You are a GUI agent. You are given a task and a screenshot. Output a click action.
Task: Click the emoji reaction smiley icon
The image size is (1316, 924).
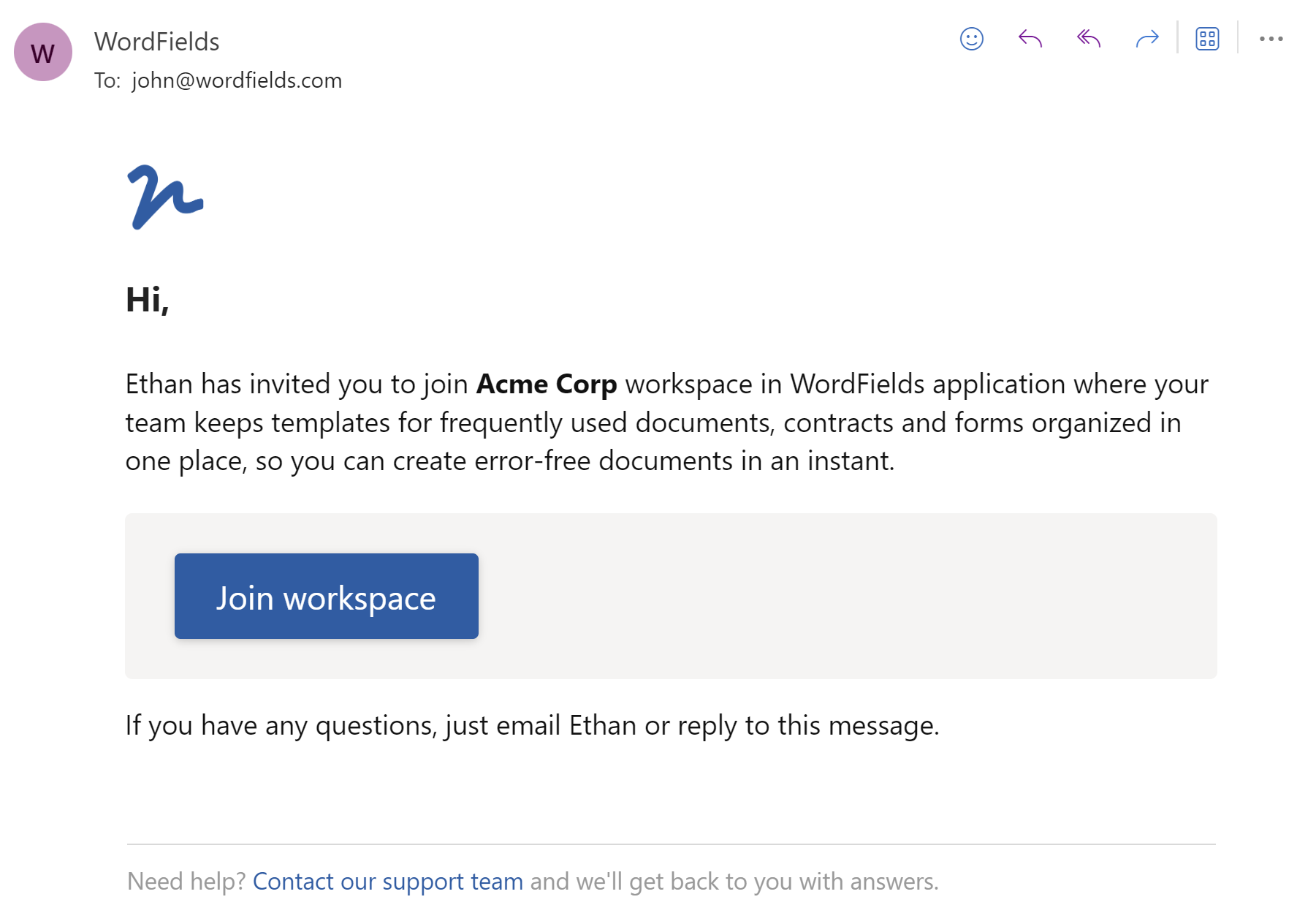[971, 39]
